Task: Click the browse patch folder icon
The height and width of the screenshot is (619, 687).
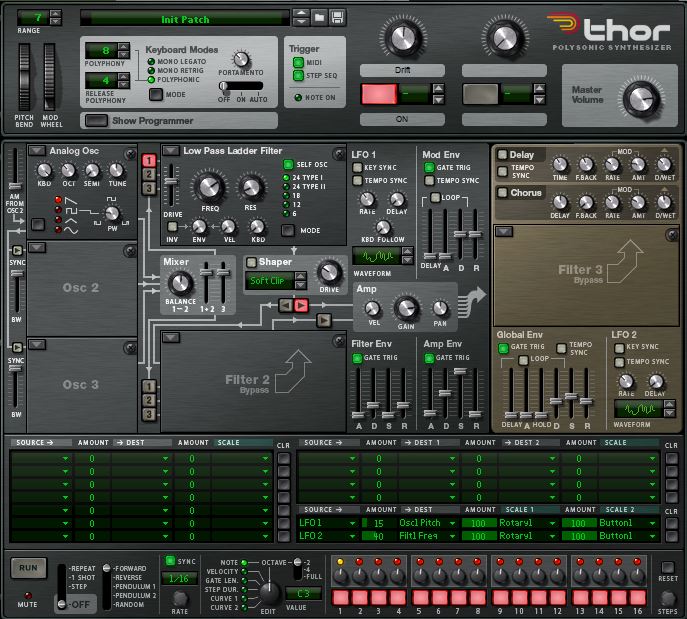Action: (x=320, y=17)
